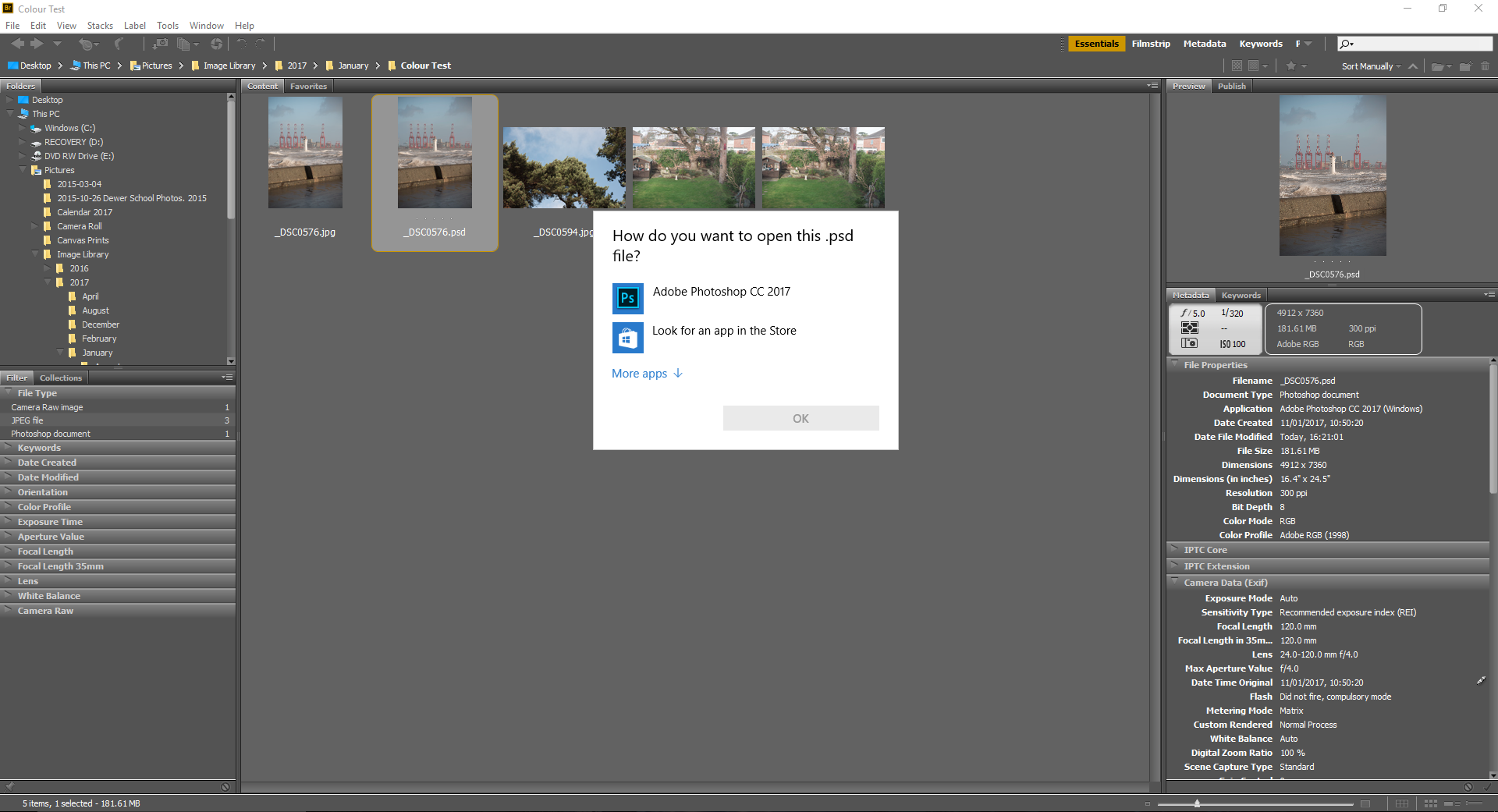1498x812 pixels.
Task: Select the _DSC0594.jpg thumbnail
Action: pos(564,168)
